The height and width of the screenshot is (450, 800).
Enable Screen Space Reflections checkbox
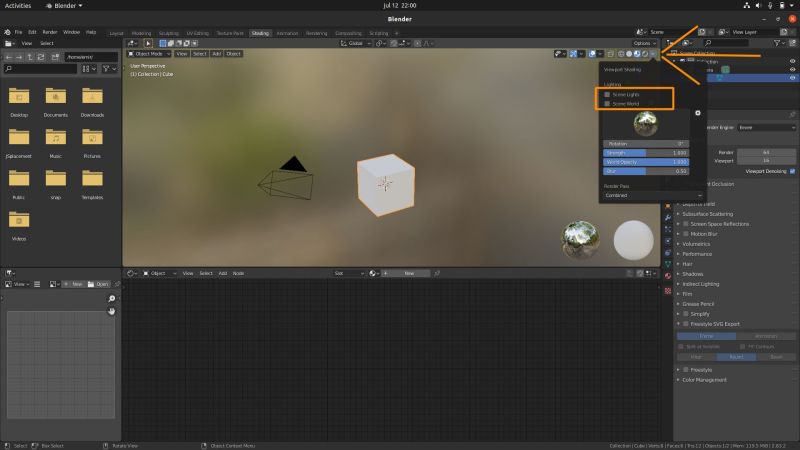(x=686, y=224)
